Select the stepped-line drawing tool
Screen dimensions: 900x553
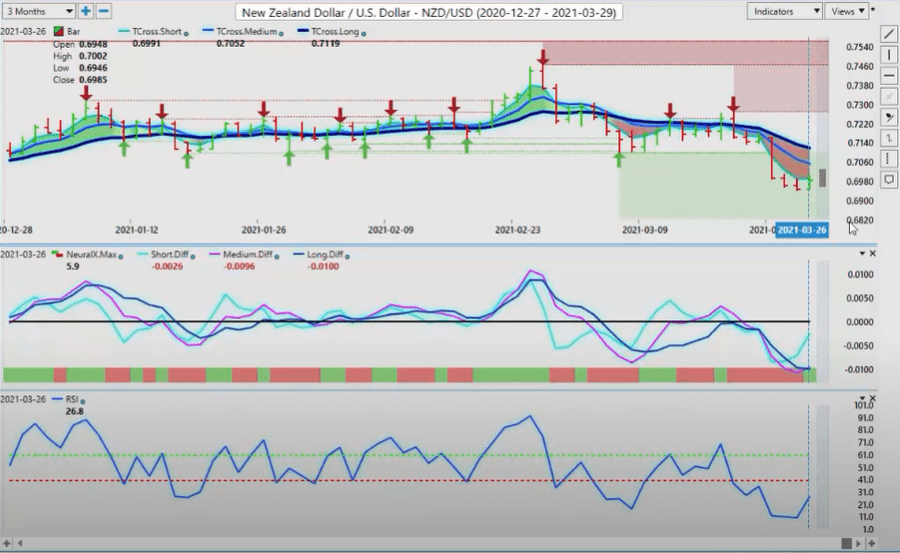889,138
